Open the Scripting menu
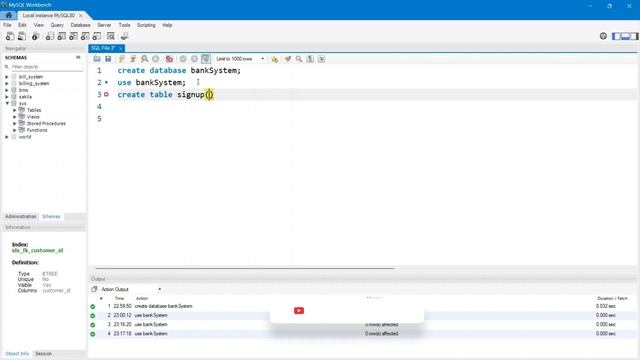 [146, 25]
